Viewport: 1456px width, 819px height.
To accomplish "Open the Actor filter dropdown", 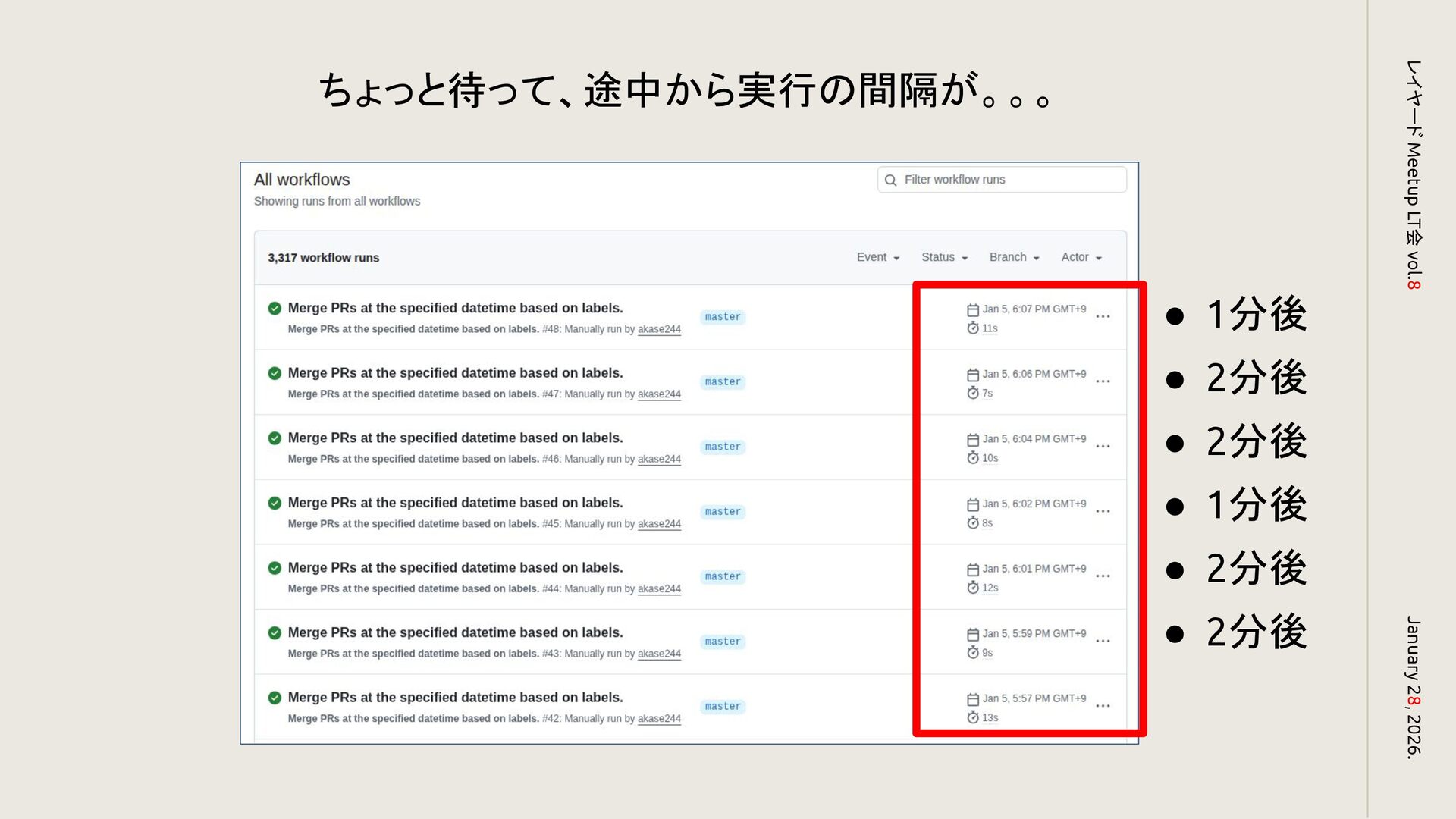I will (x=1081, y=257).
